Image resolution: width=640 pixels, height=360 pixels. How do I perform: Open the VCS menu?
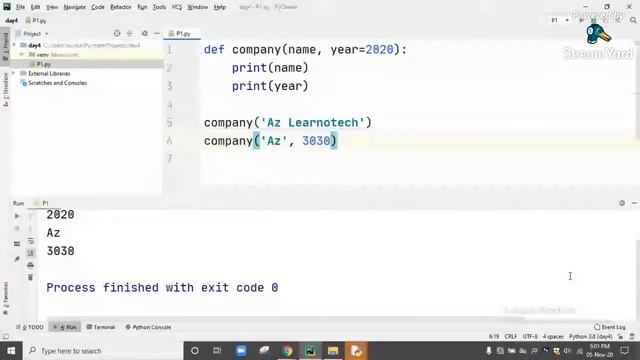point(176,7)
